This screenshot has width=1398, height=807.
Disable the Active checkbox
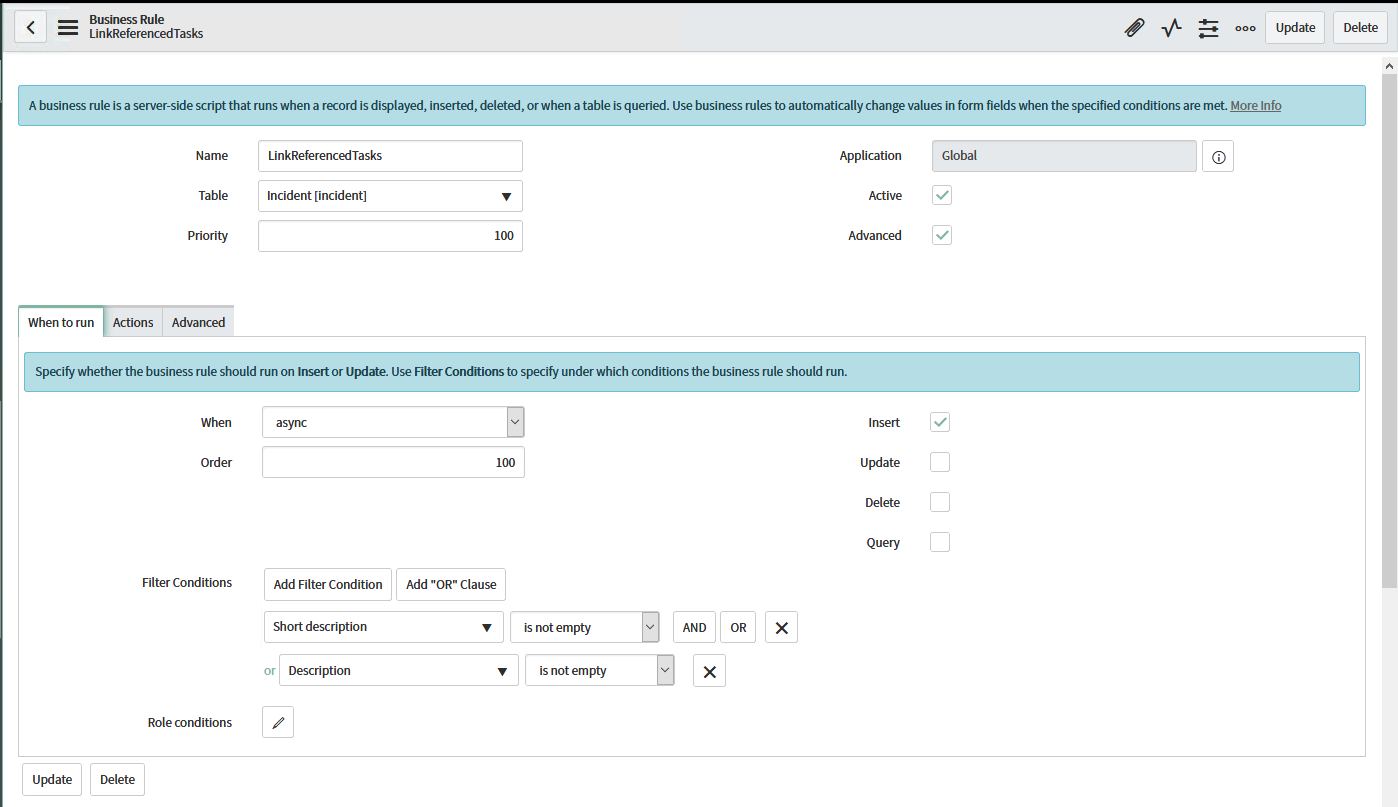pos(941,195)
